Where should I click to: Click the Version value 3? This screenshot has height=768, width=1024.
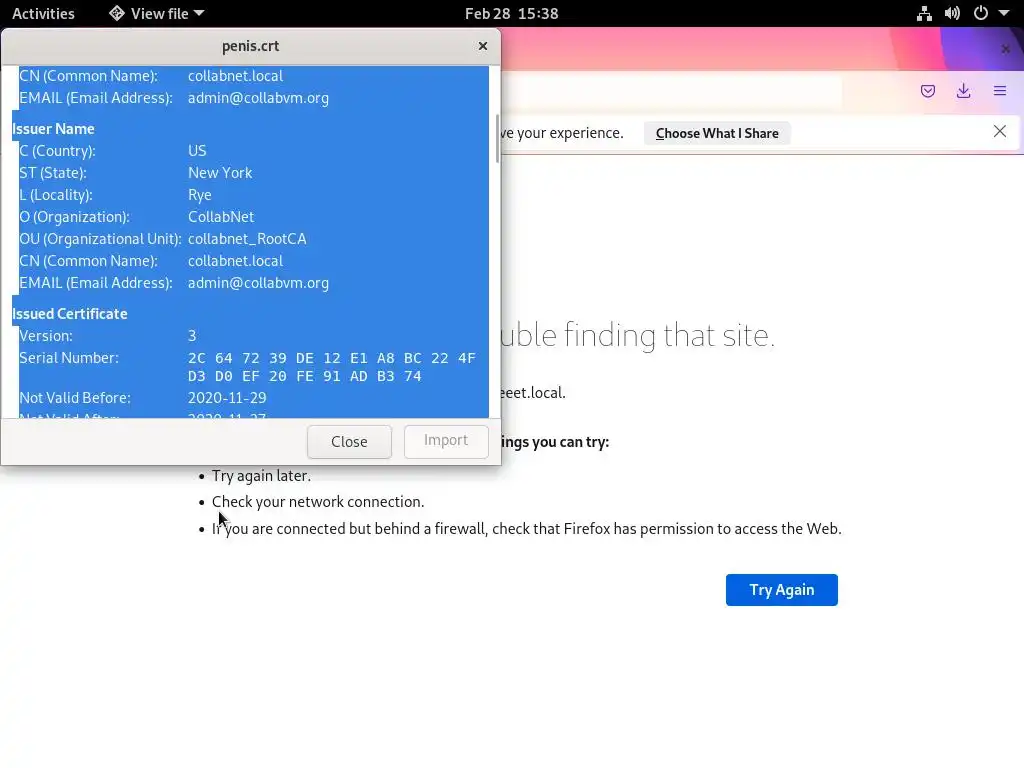[192, 336]
